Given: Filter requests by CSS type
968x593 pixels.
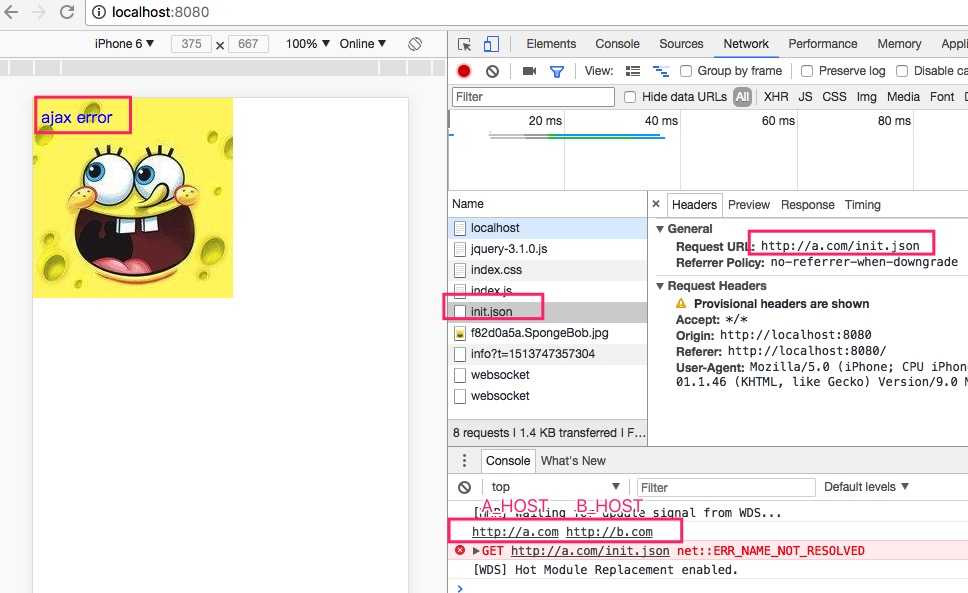Looking at the screenshot, I should pos(834,97).
